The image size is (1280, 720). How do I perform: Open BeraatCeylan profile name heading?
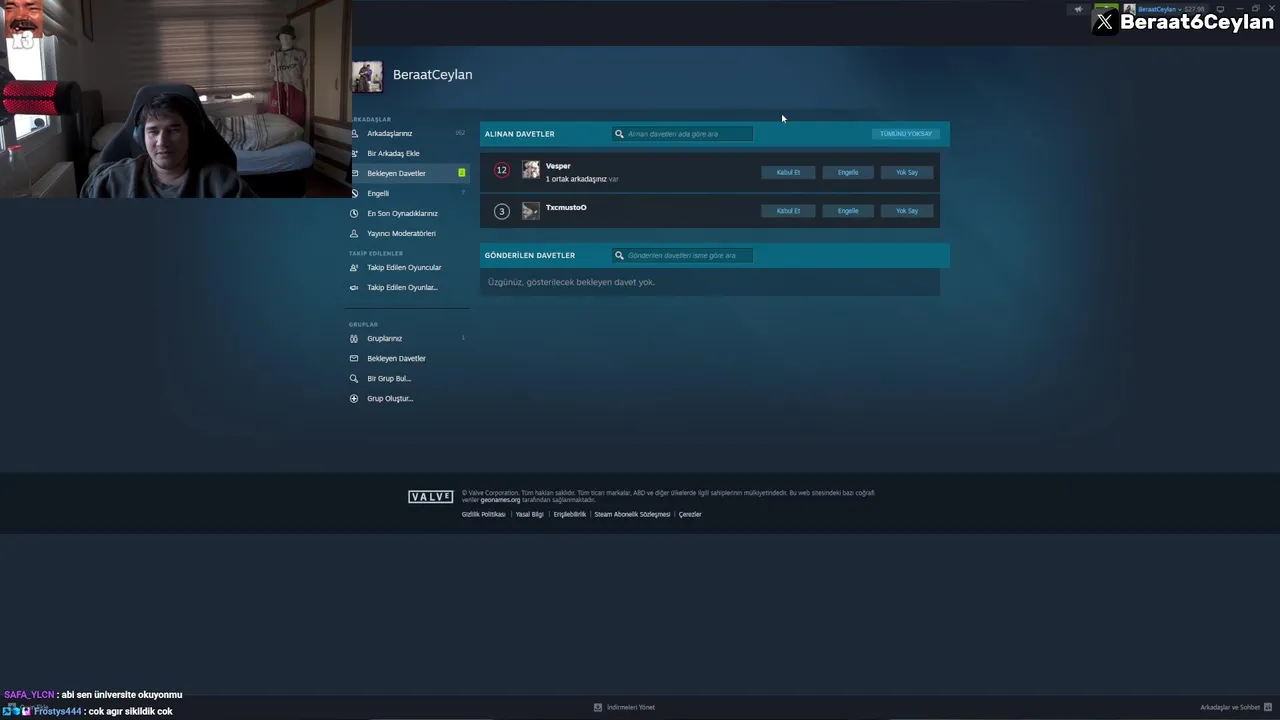(432, 74)
